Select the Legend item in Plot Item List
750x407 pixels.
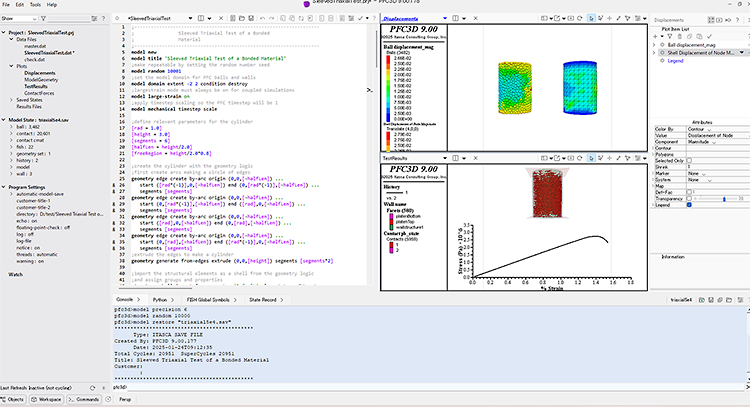click(675, 61)
